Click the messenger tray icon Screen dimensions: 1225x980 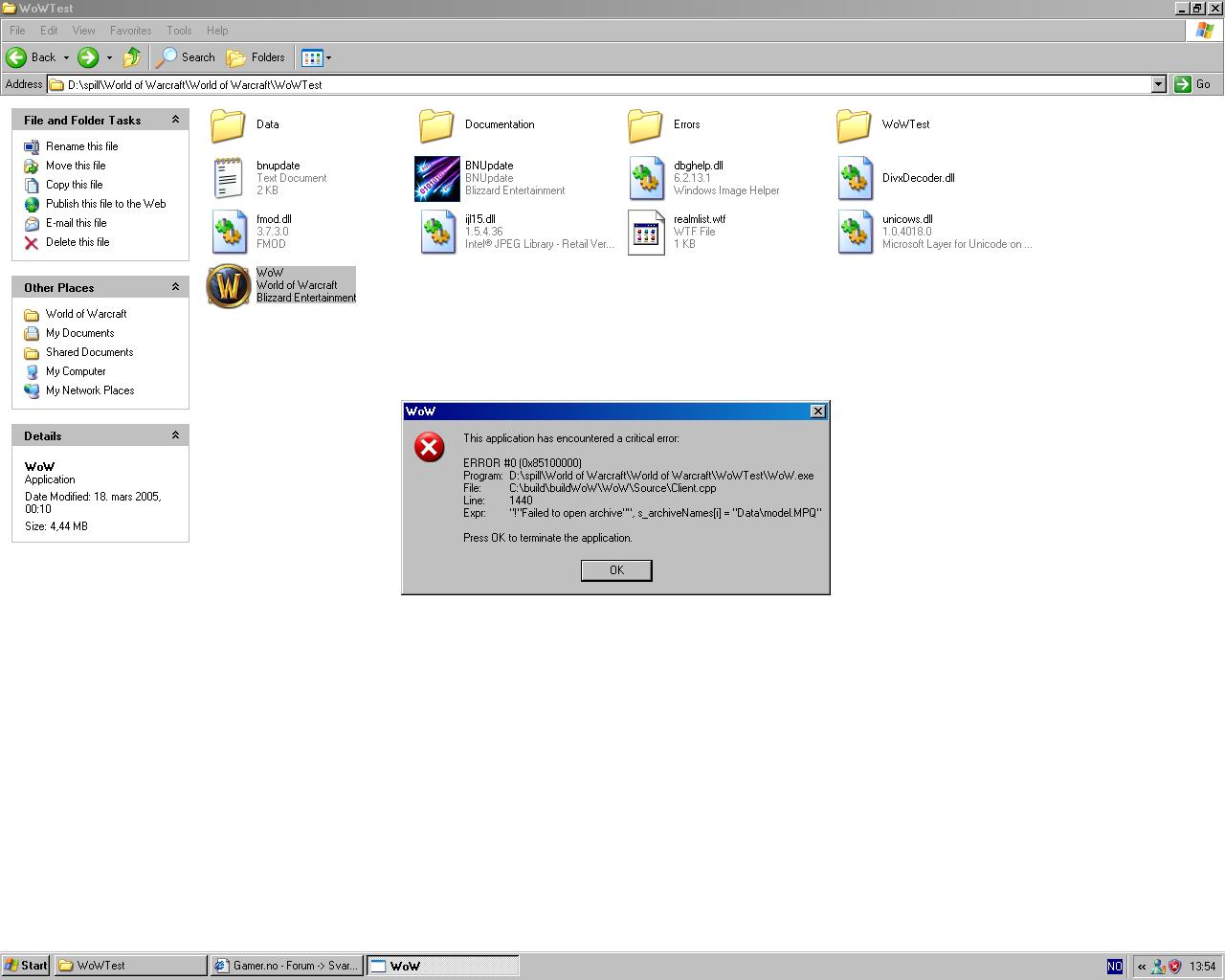(1158, 967)
